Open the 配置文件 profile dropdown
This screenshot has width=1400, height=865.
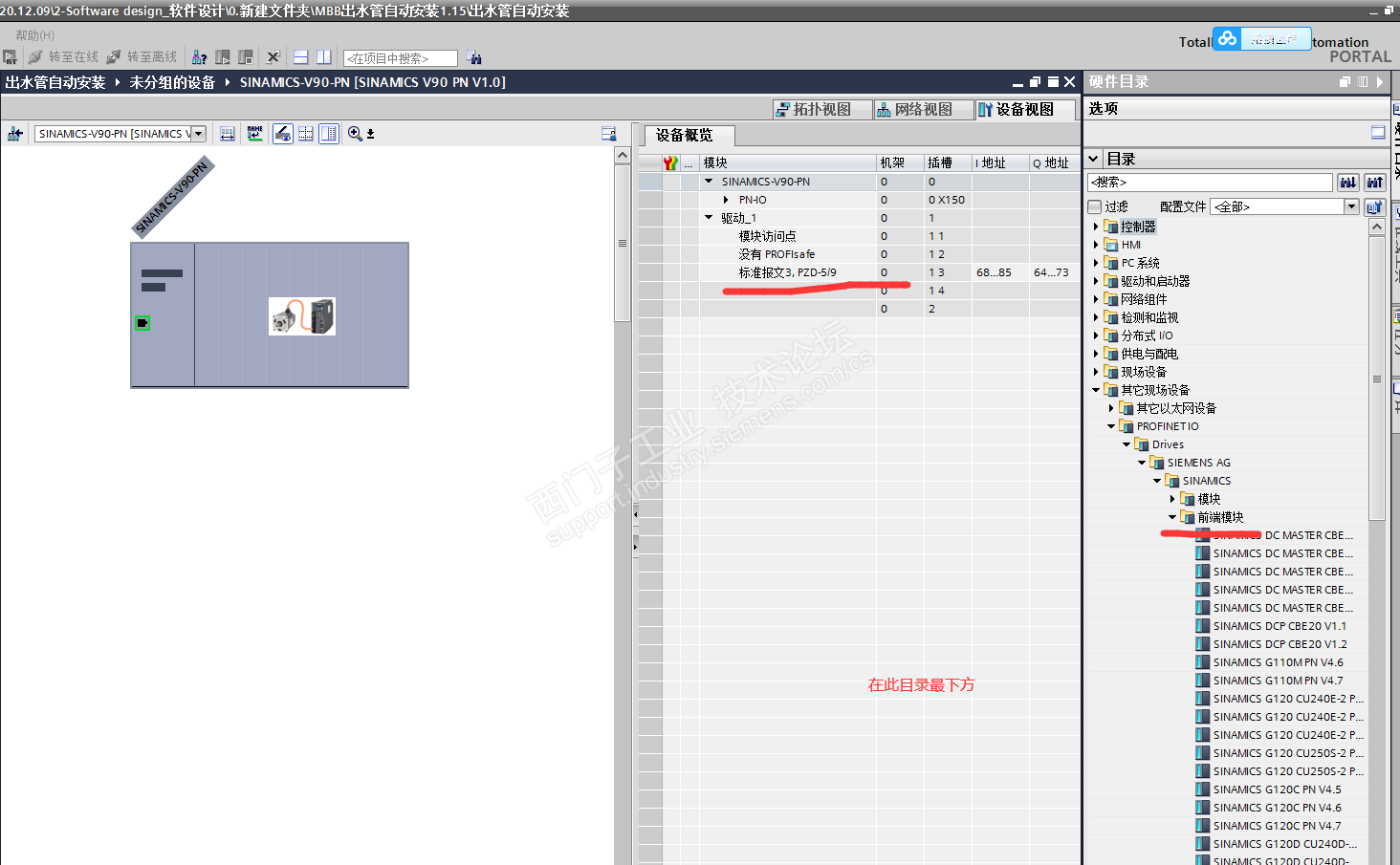[x=1351, y=206]
